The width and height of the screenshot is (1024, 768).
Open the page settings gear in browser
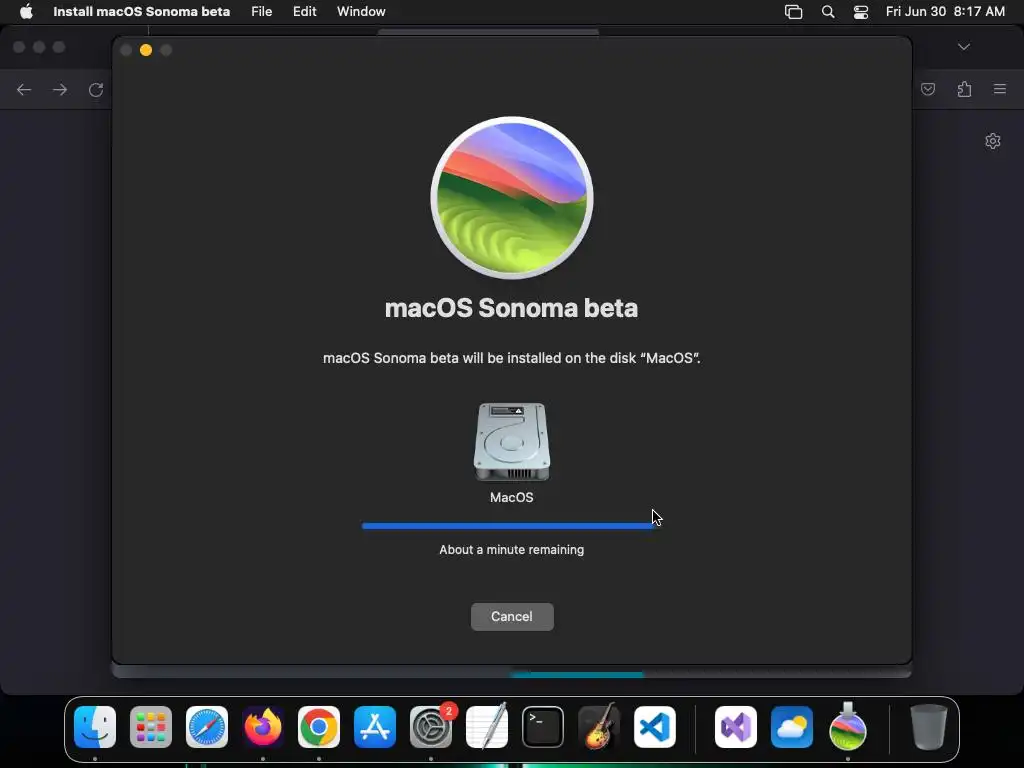click(x=993, y=141)
